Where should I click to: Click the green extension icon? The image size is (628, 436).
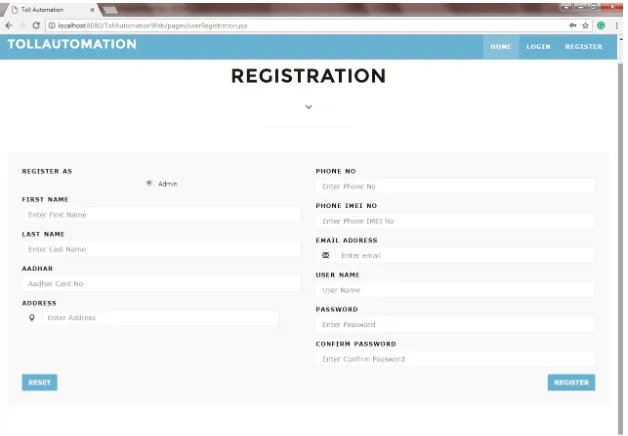click(601, 26)
